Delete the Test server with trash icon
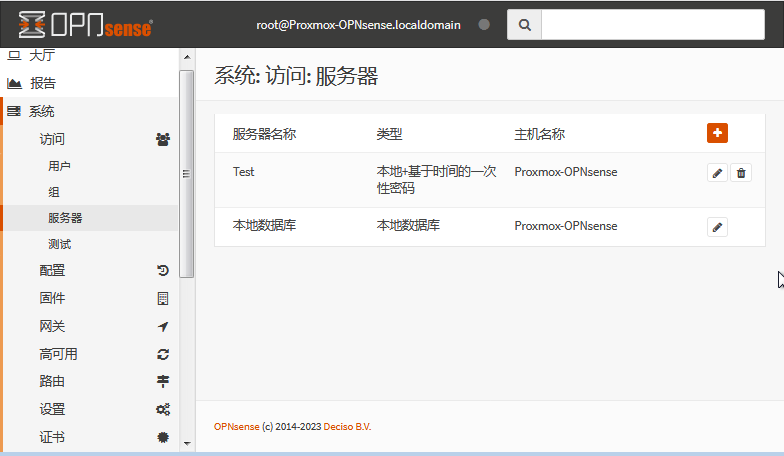The width and height of the screenshot is (784, 456). click(741, 173)
